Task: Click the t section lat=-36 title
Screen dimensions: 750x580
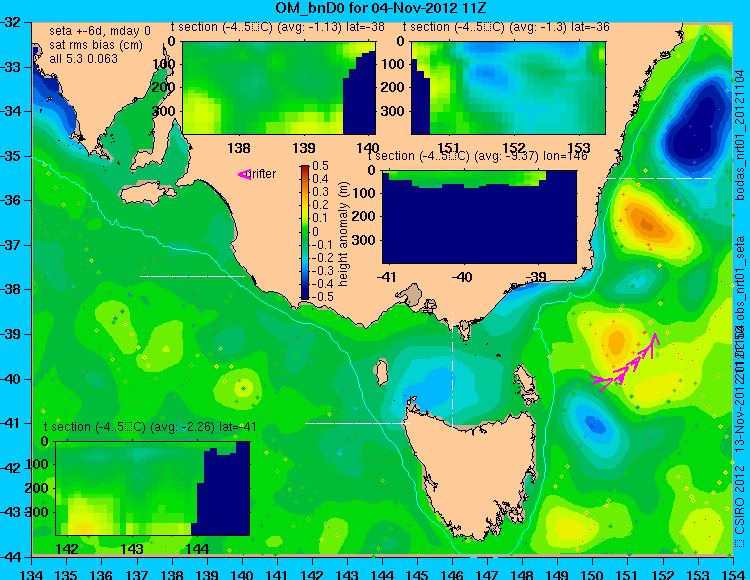Action: coord(506,27)
